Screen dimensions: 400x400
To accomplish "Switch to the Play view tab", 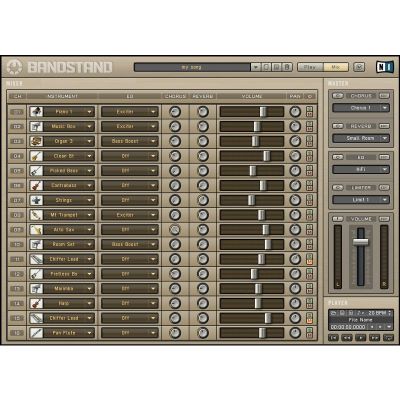I will [x=310, y=67].
